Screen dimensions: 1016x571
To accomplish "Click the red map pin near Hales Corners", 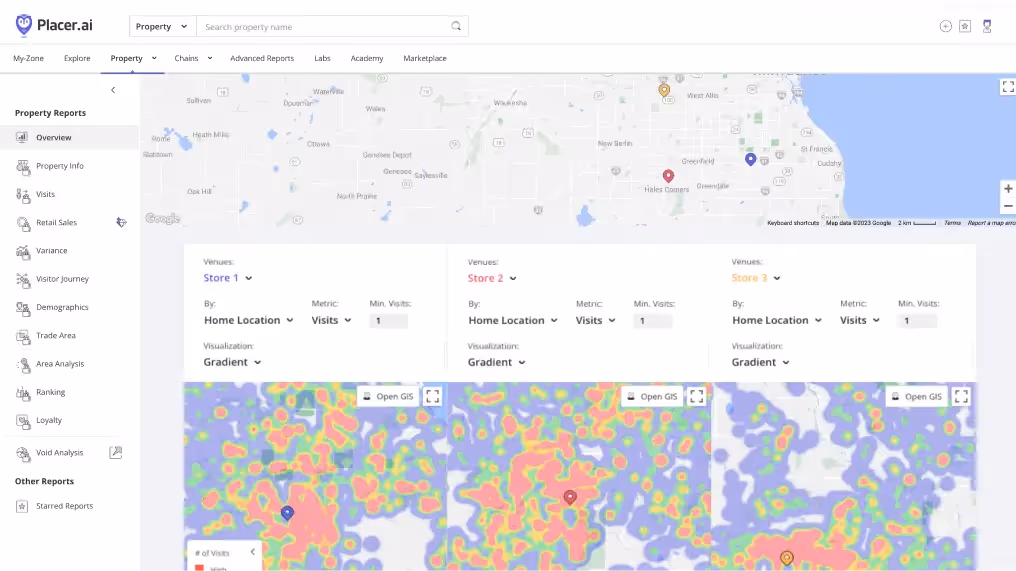I will [668, 176].
